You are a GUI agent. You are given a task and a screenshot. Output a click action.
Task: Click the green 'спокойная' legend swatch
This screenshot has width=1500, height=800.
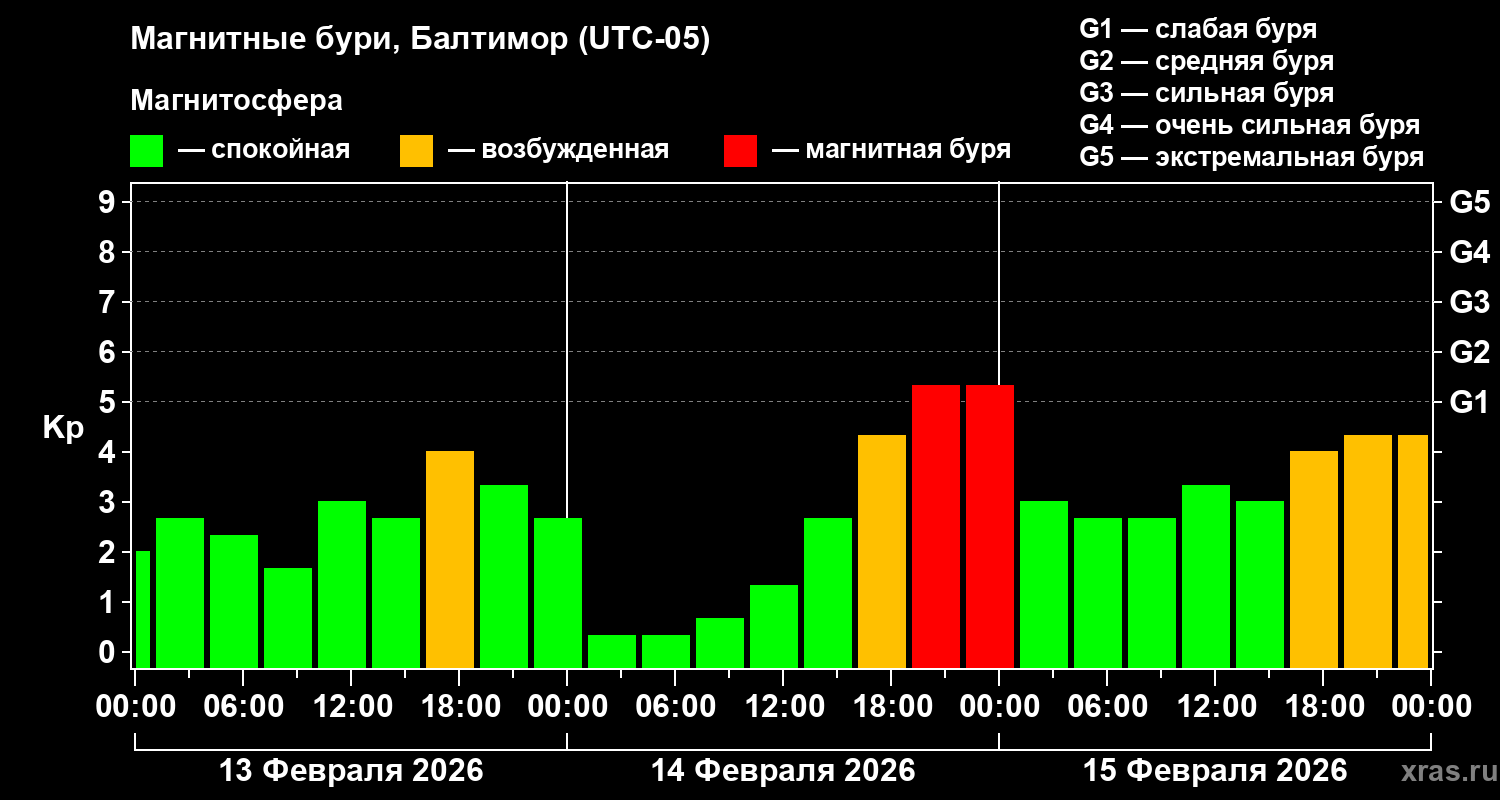pos(147,151)
